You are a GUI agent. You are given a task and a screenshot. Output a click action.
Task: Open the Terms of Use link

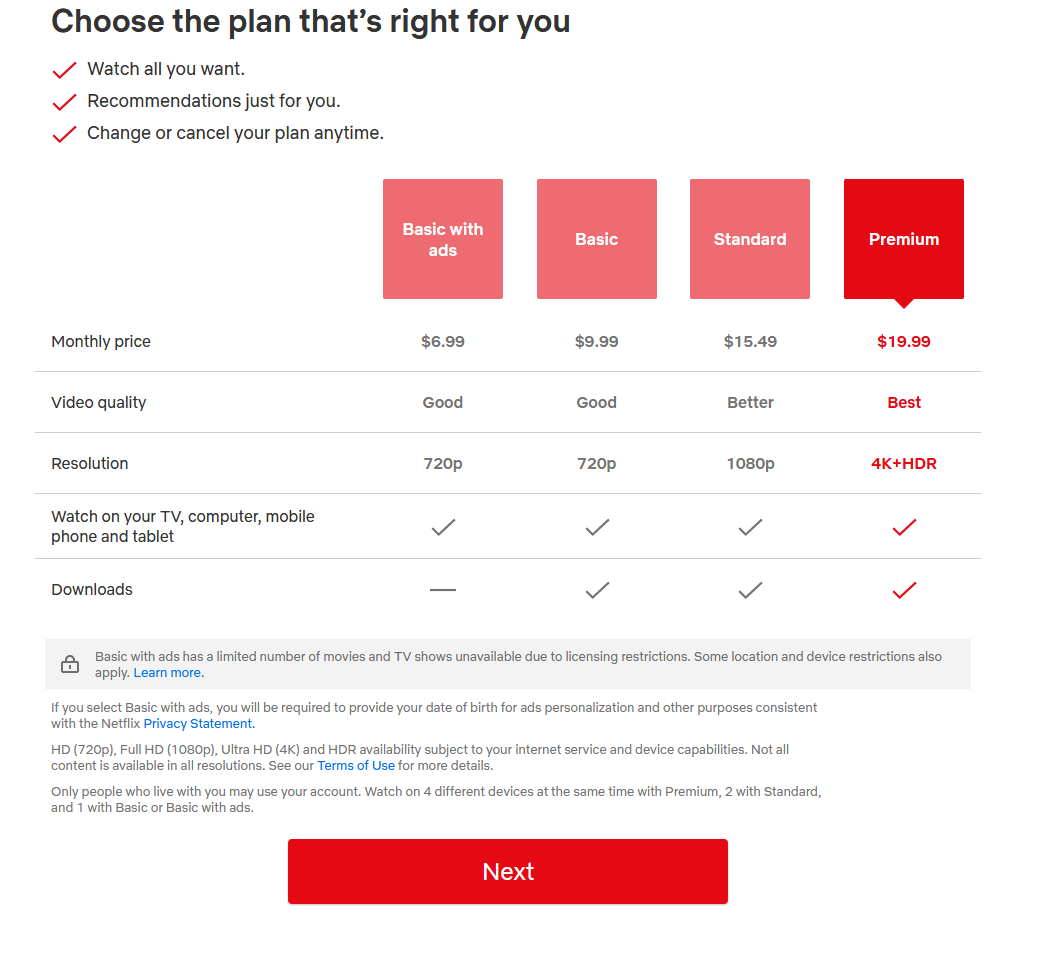click(356, 765)
